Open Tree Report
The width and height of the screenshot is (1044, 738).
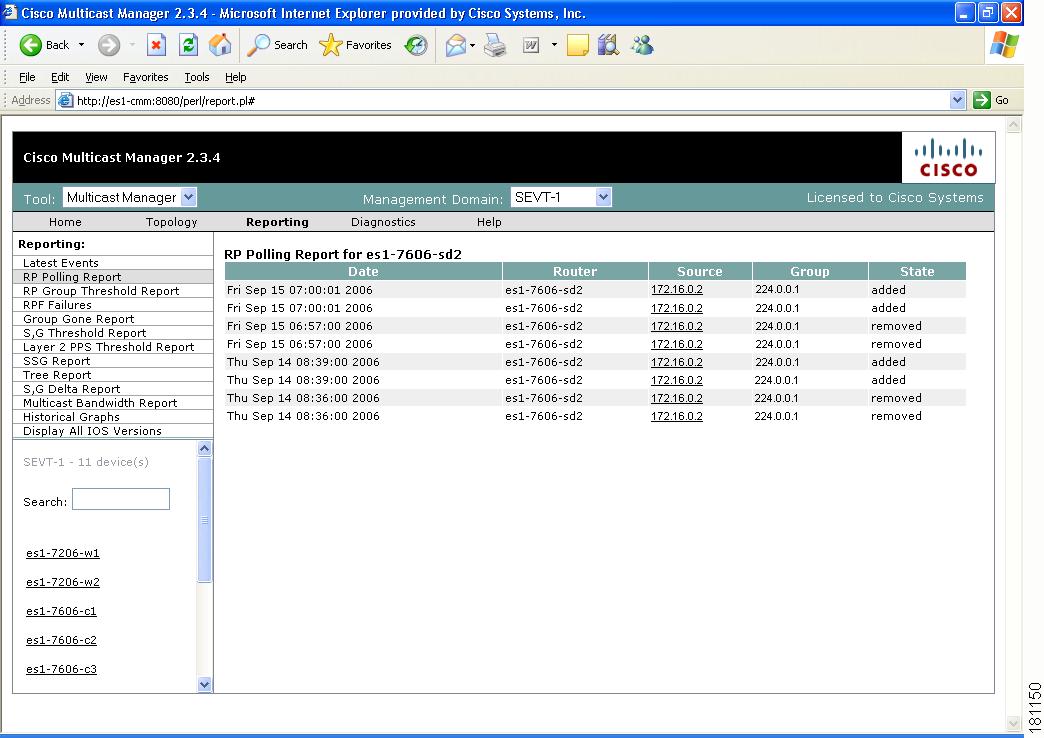tap(57, 375)
